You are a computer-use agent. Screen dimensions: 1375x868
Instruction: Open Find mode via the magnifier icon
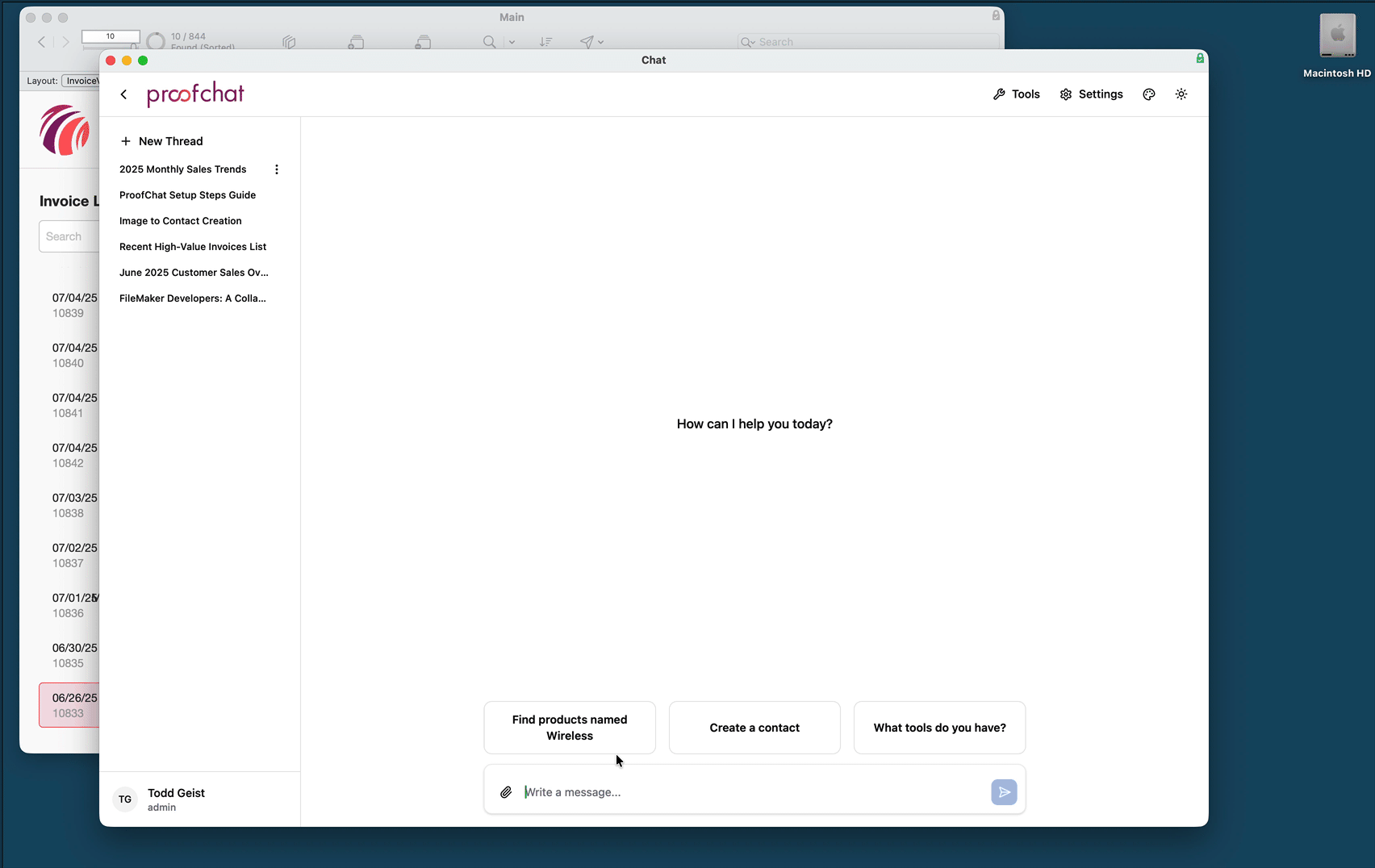point(488,42)
